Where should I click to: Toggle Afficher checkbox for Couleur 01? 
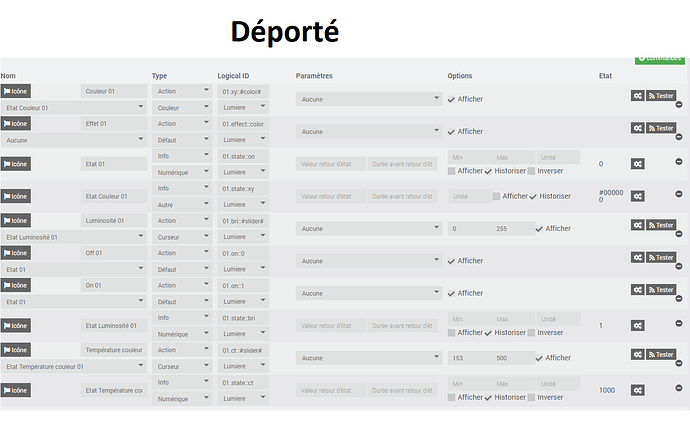(451, 99)
